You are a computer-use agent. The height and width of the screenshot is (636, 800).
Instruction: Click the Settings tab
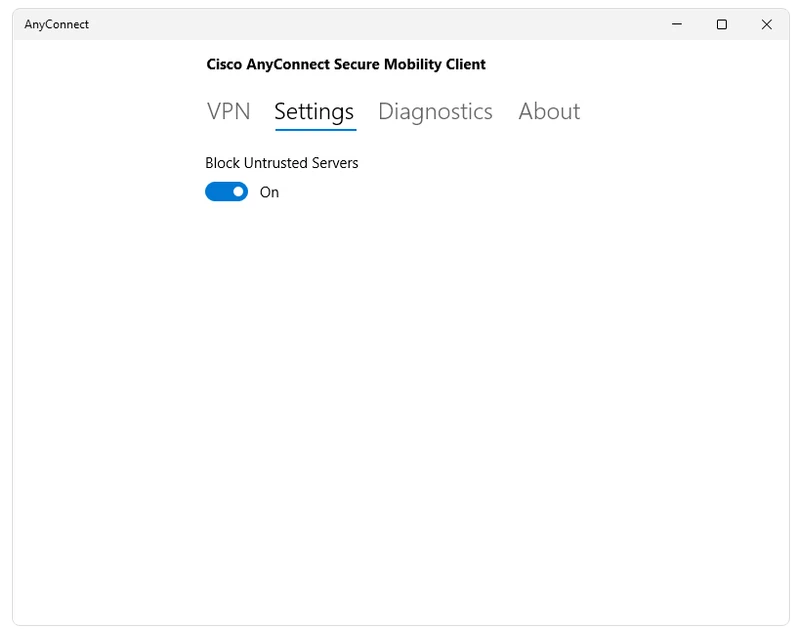pos(314,112)
